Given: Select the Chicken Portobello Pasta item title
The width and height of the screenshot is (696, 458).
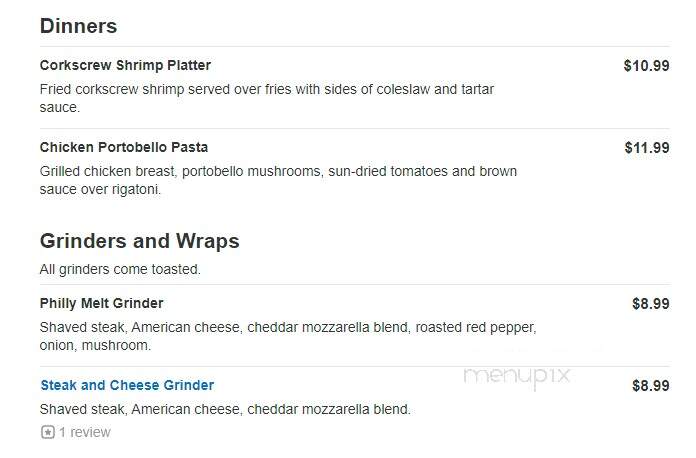Looking at the screenshot, I should click(124, 147).
